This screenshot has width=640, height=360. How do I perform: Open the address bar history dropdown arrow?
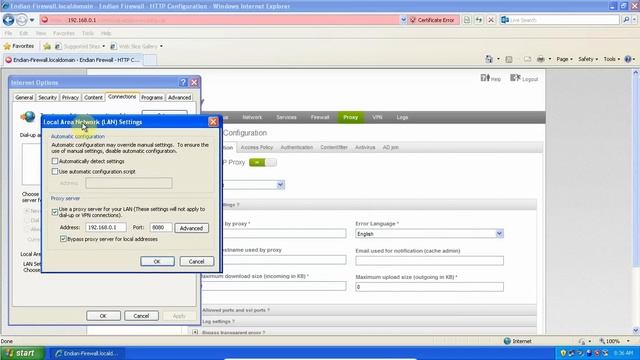coord(403,20)
